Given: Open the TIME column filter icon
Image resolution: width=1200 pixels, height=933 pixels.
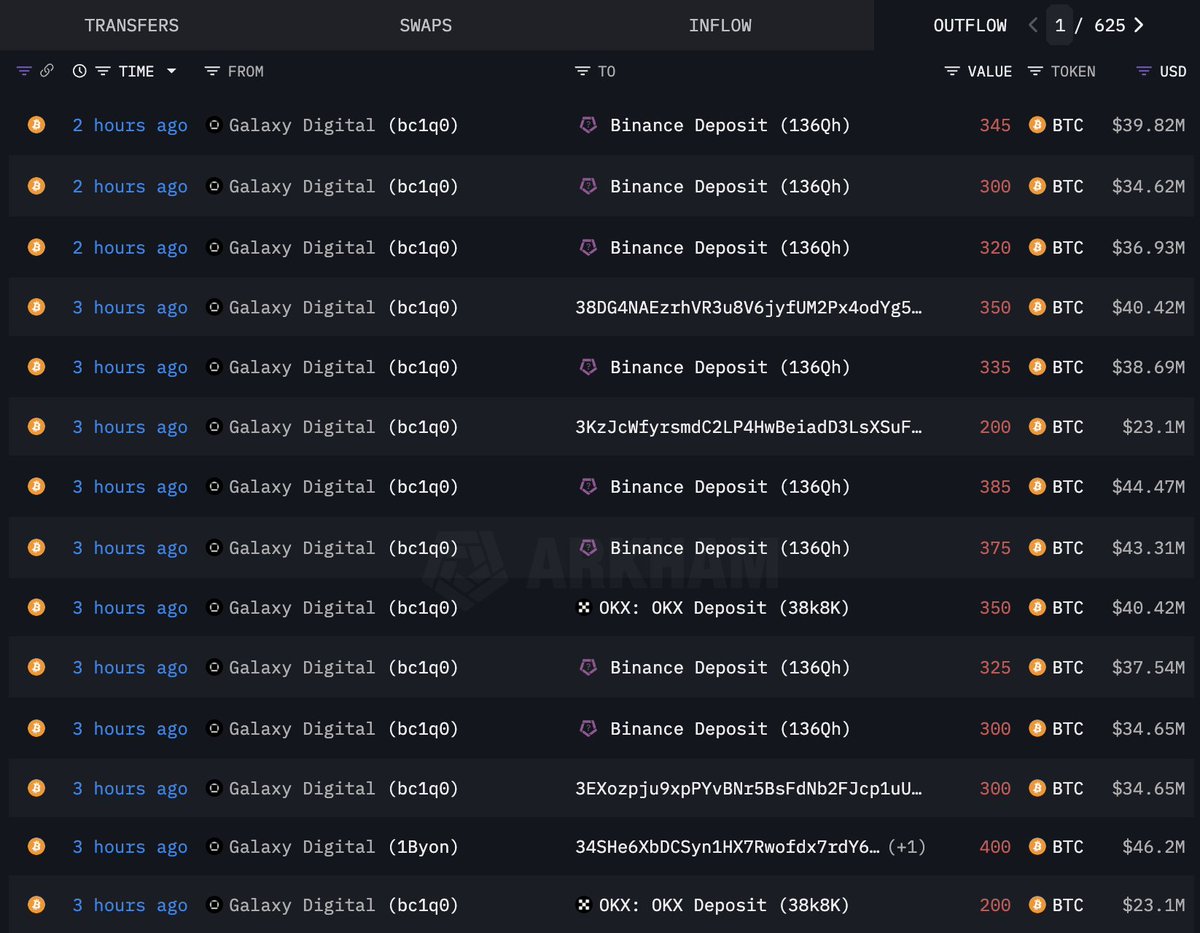Looking at the screenshot, I should [x=103, y=71].
